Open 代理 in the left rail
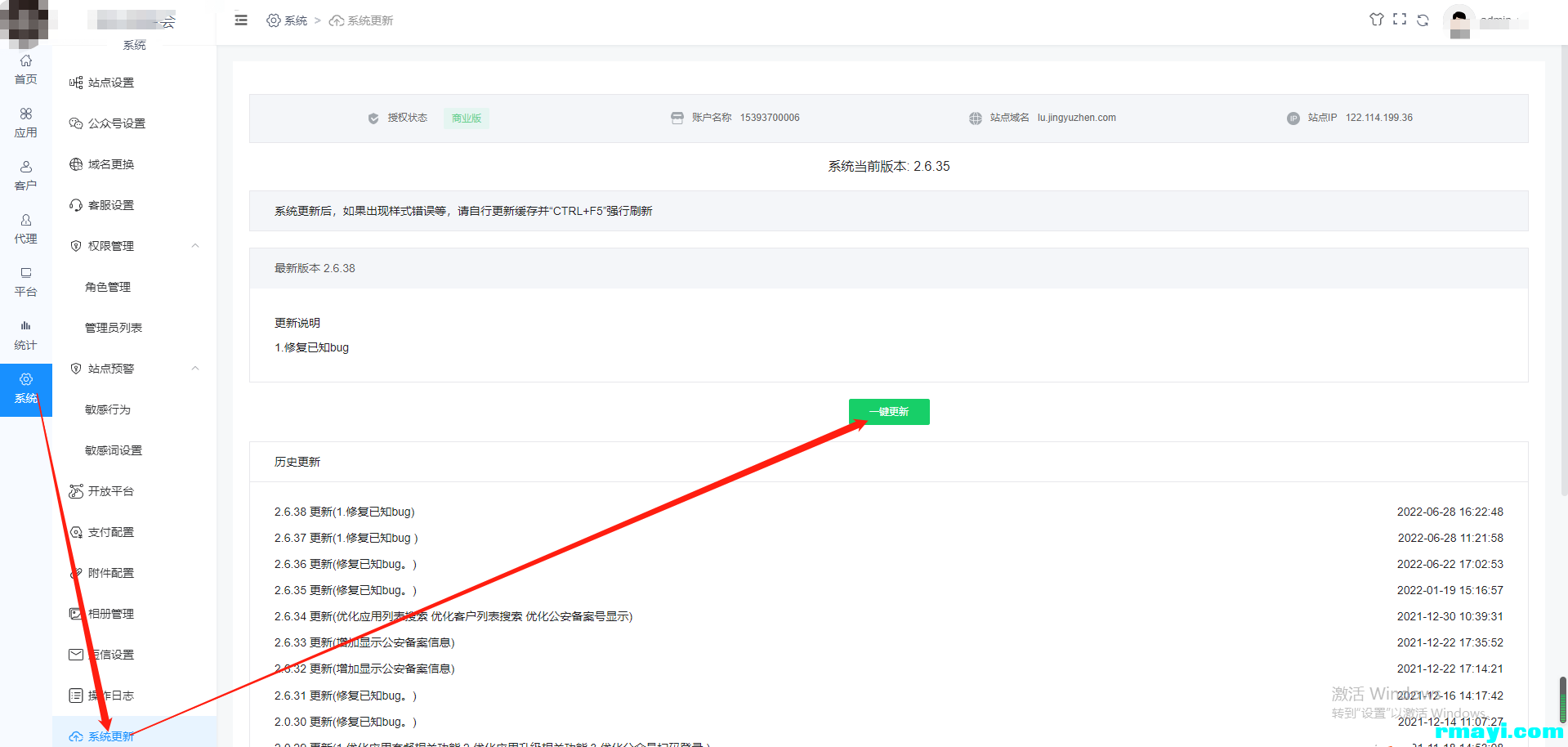This screenshot has width=1568, height=747. (26, 229)
